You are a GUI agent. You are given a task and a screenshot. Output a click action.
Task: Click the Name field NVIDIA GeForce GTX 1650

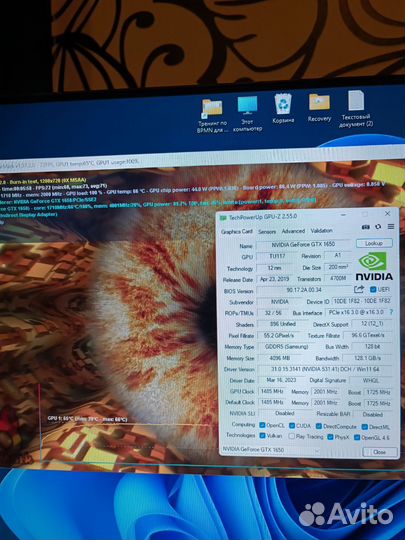[x=304, y=245]
